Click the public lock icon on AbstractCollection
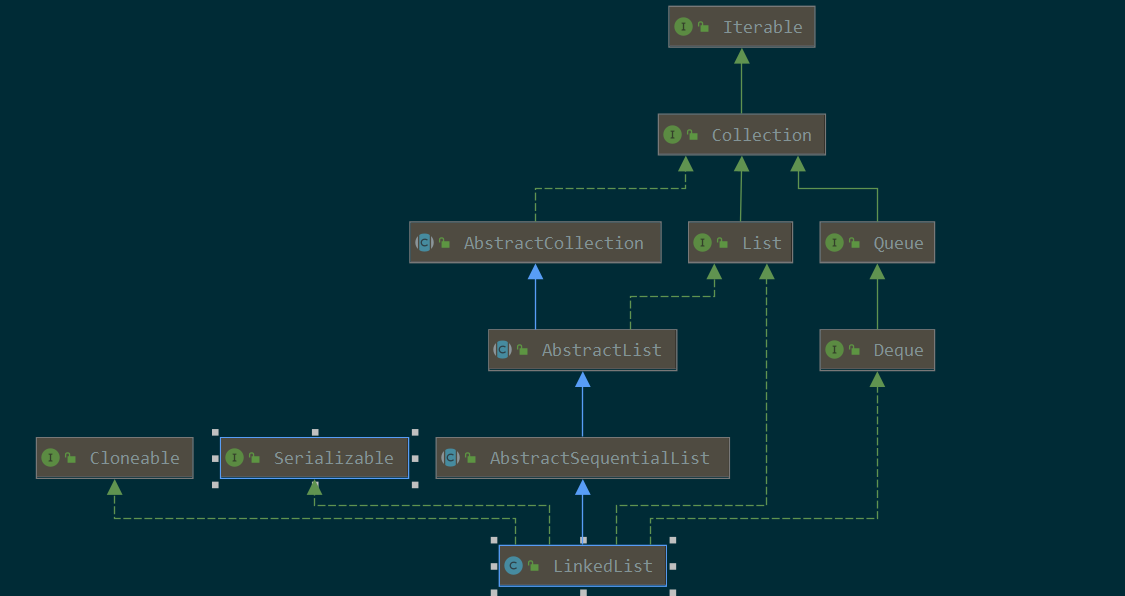1125x596 pixels. [445, 243]
